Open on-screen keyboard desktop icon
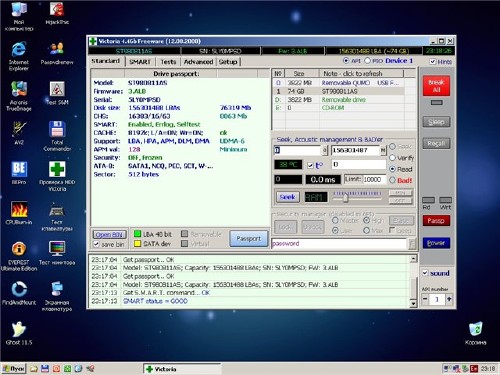 pyautogui.click(x=57, y=296)
